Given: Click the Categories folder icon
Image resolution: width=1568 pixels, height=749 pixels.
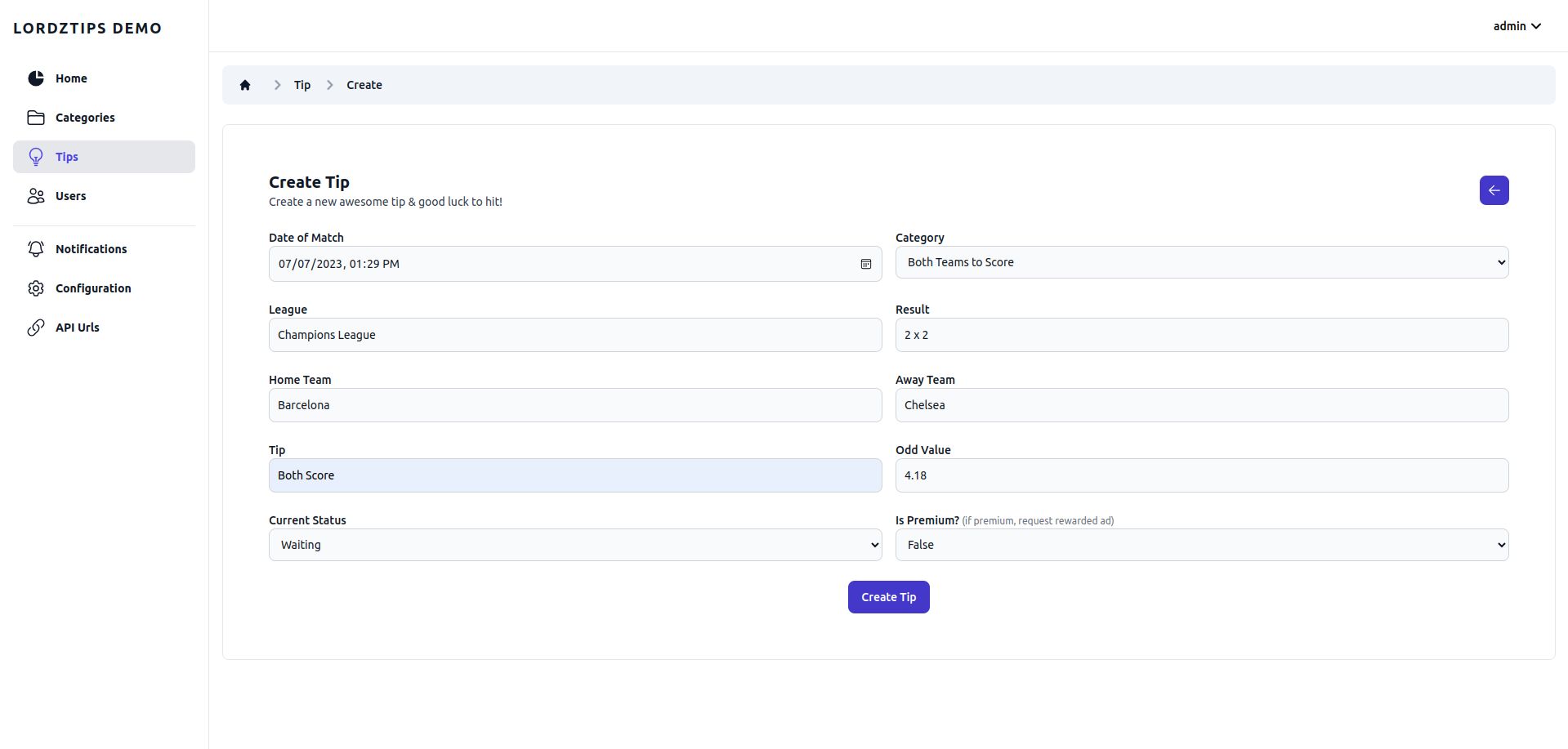Looking at the screenshot, I should coord(36,118).
